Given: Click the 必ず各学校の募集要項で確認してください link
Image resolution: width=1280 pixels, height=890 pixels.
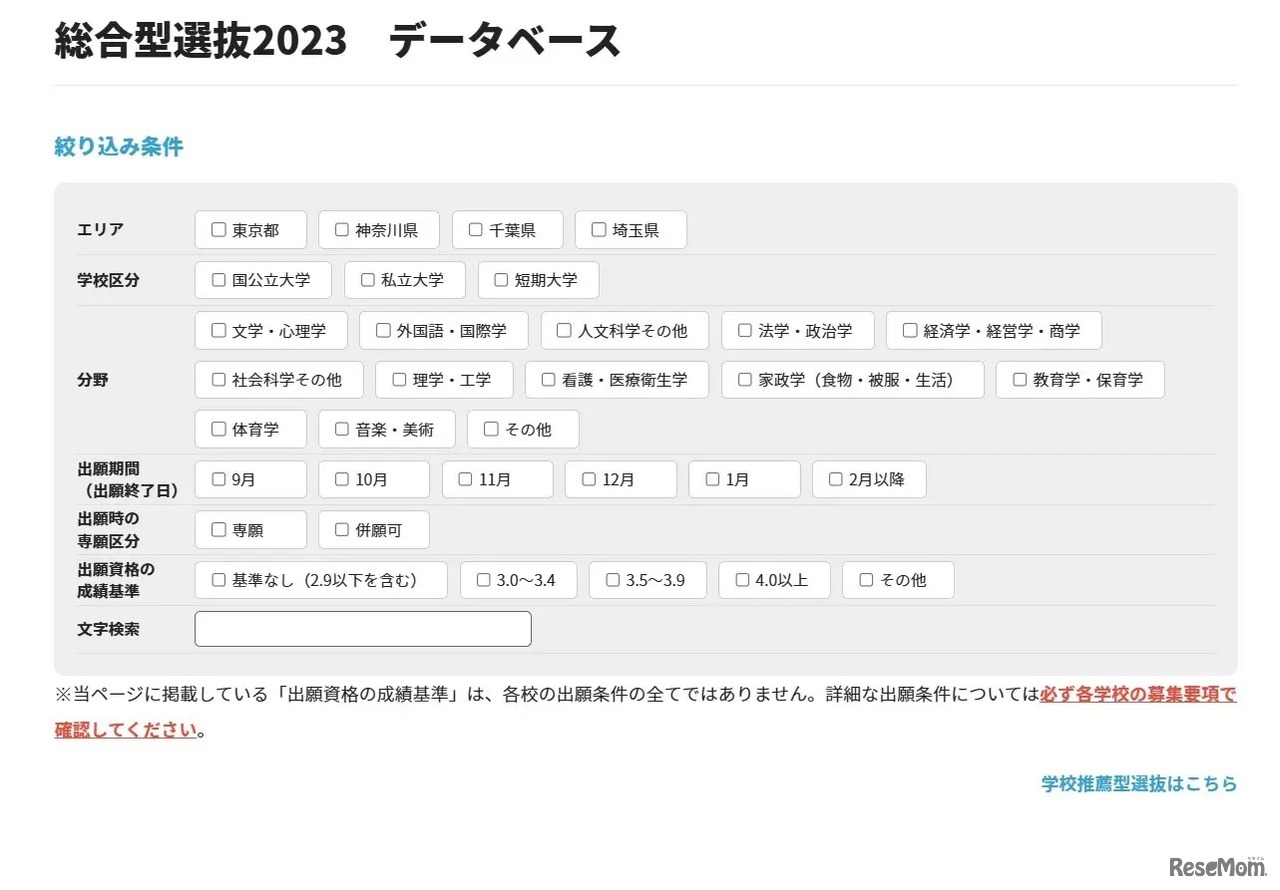Looking at the screenshot, I should [1138, 694].
